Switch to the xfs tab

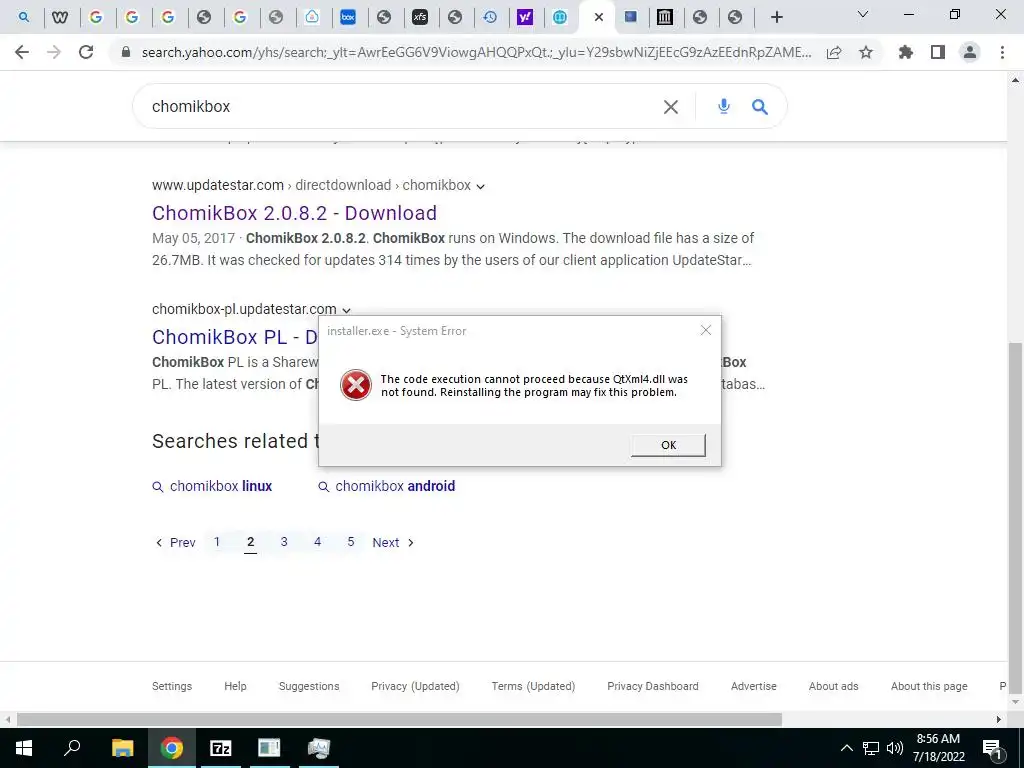click(x=420, y=17)
